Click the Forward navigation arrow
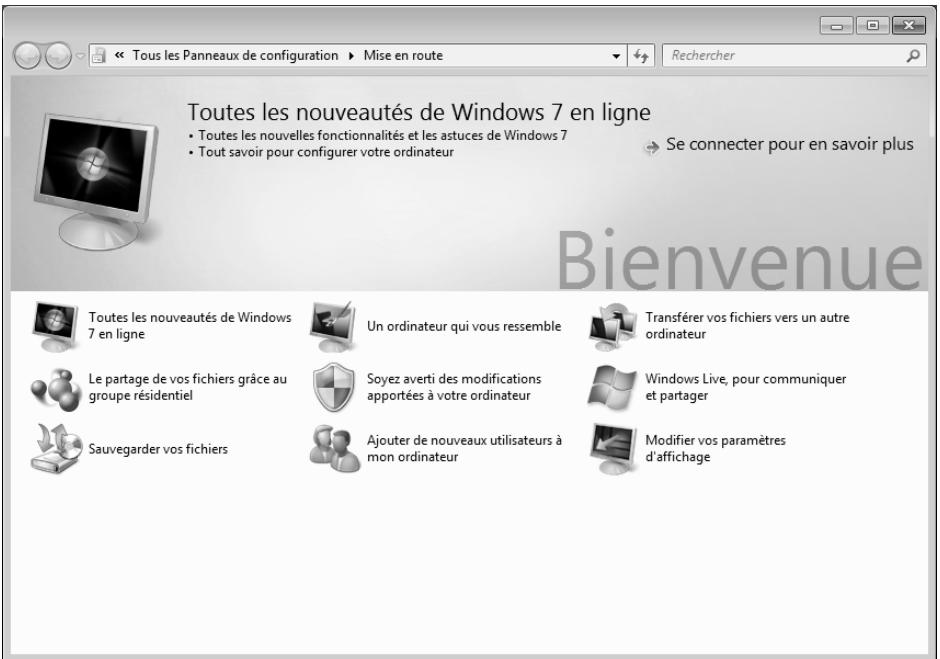The image size is (940, 659). coord(58,56)
